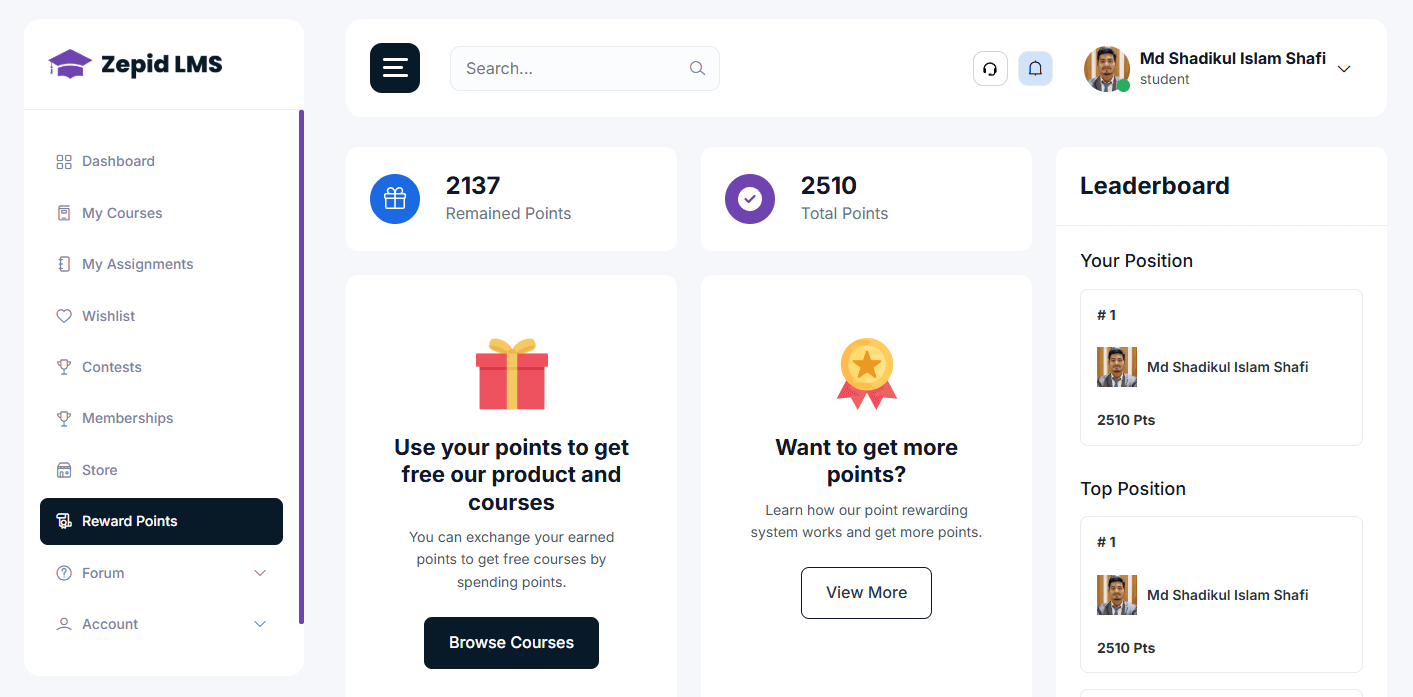Click the profile avatar in Your Position card
Image resolution: width=1413 pixels, height=697 pixels.
click(1117, 367)
